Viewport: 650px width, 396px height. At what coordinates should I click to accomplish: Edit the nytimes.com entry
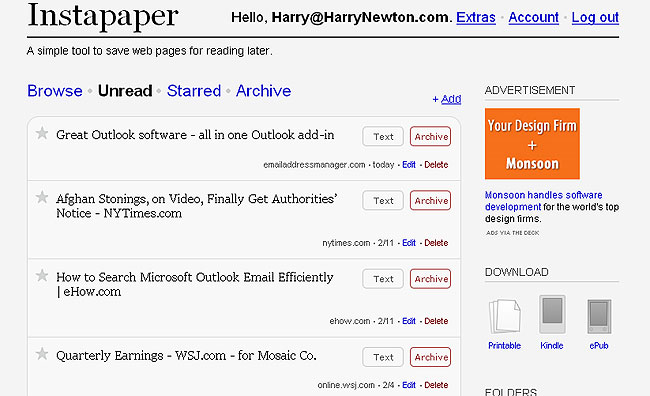409,243
